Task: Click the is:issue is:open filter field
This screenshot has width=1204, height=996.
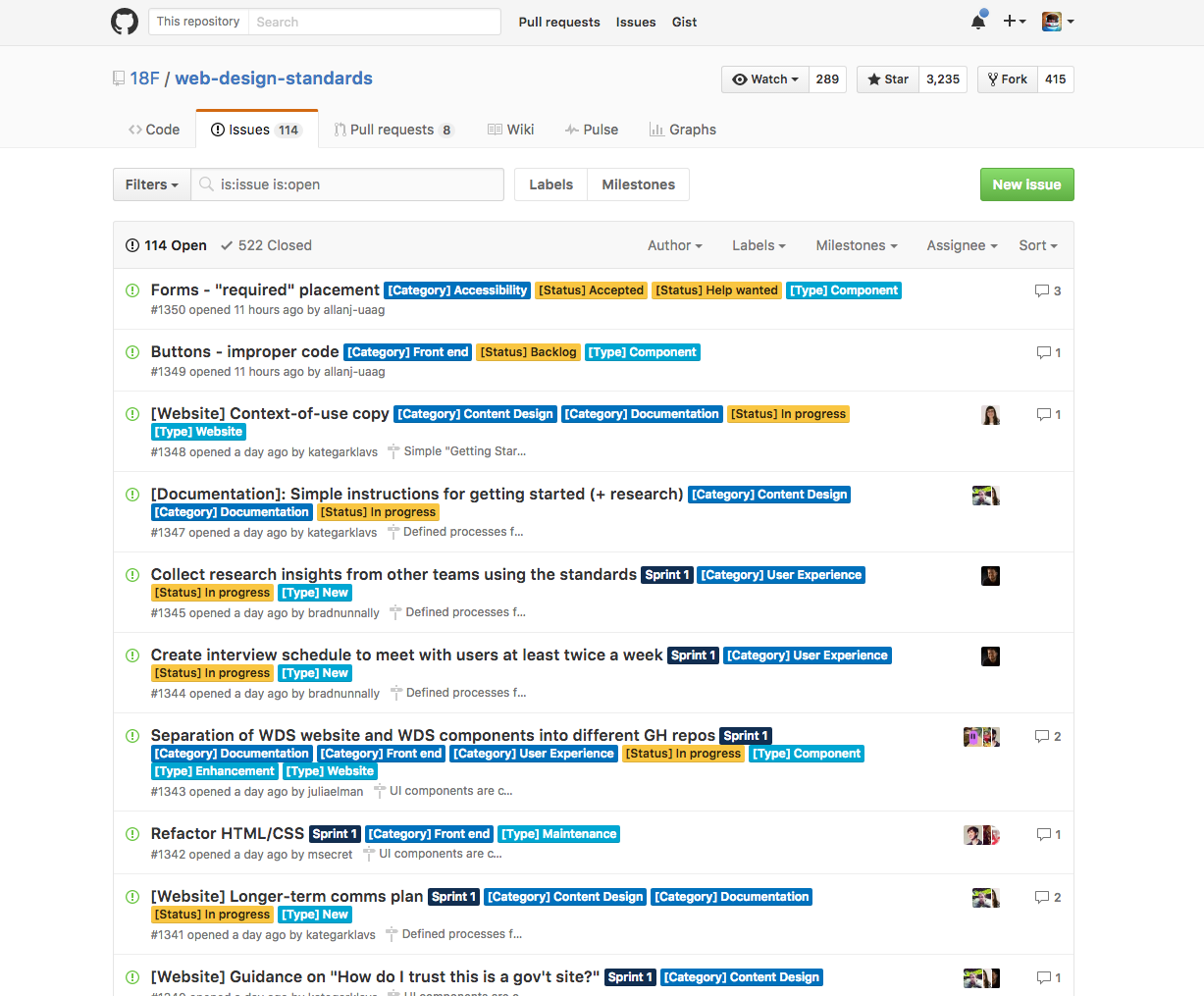Action: (x=347, y=184)
